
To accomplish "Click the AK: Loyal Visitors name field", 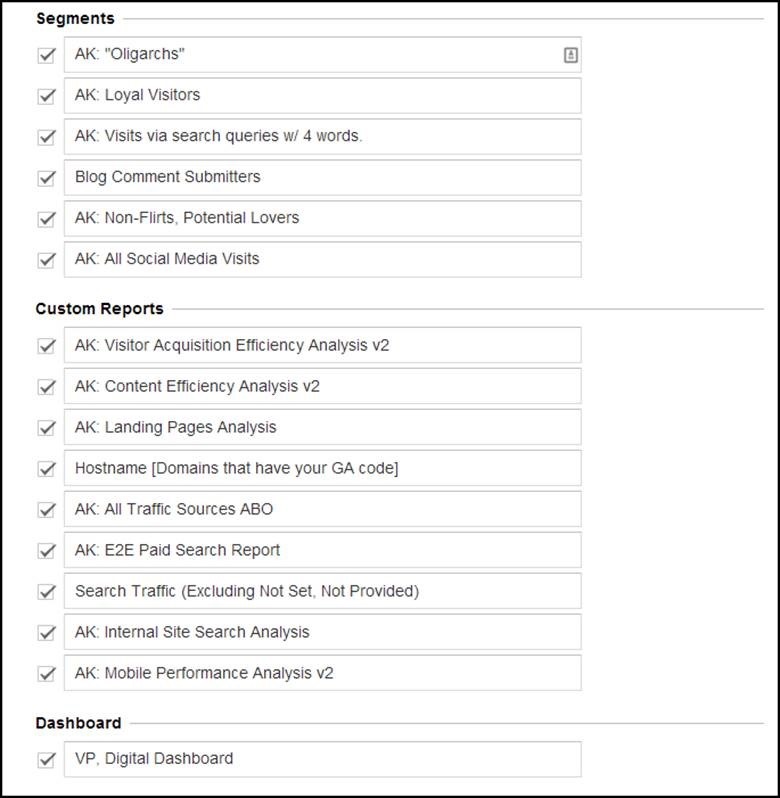I will coord(322,96).
